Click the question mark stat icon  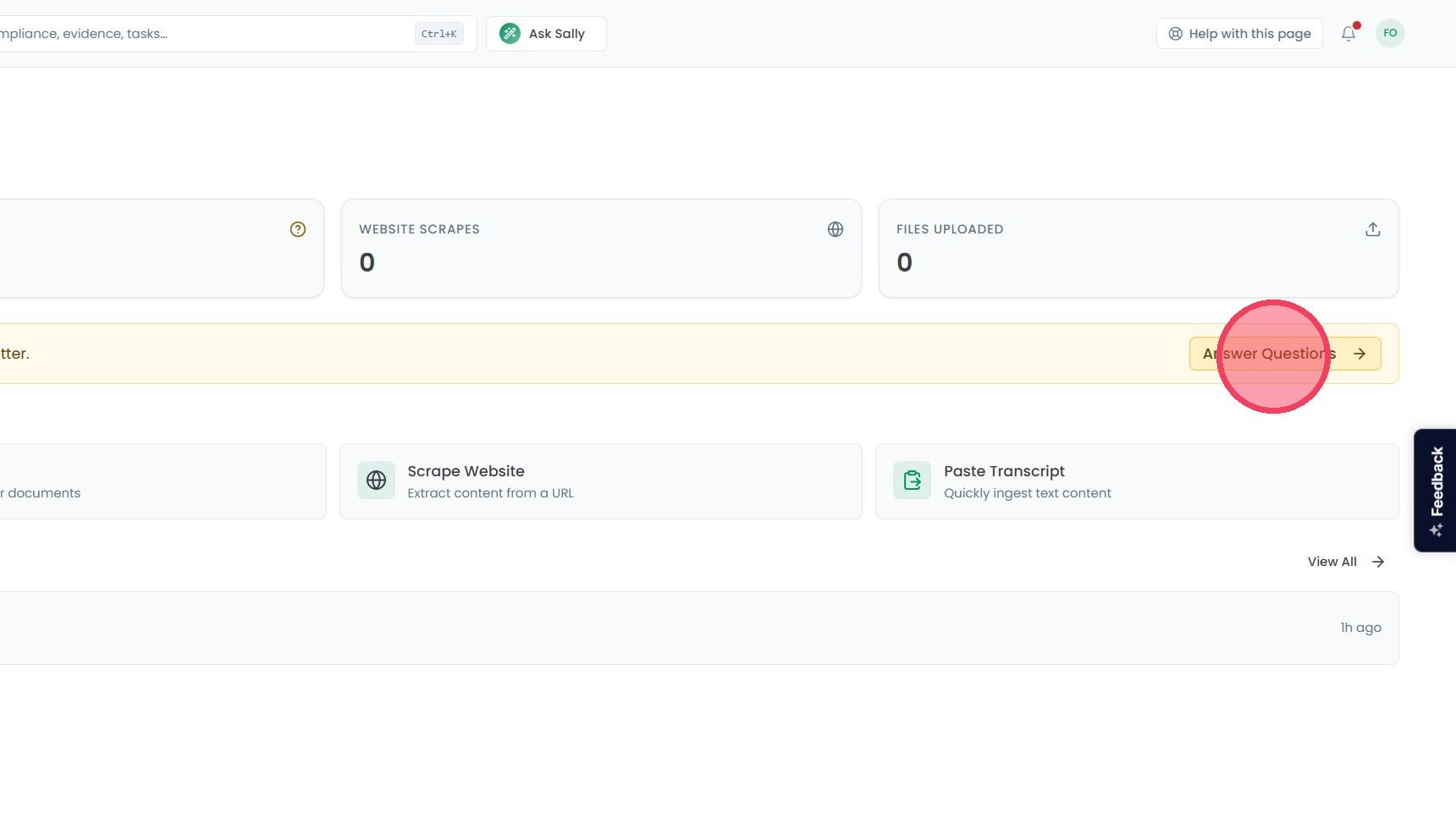pos(298,229)
